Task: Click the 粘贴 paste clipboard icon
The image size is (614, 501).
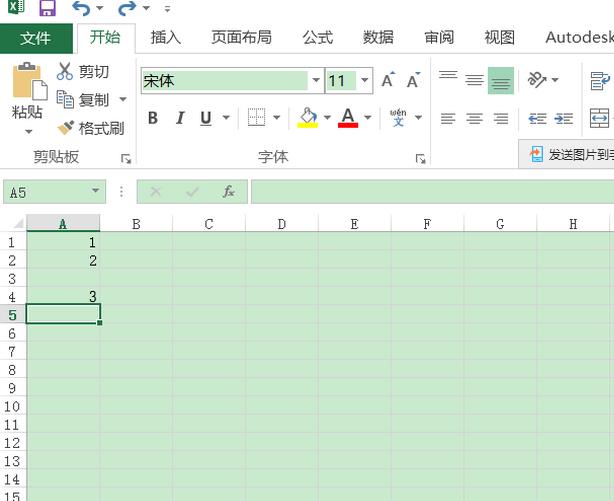Action: (x=29, y=81)
